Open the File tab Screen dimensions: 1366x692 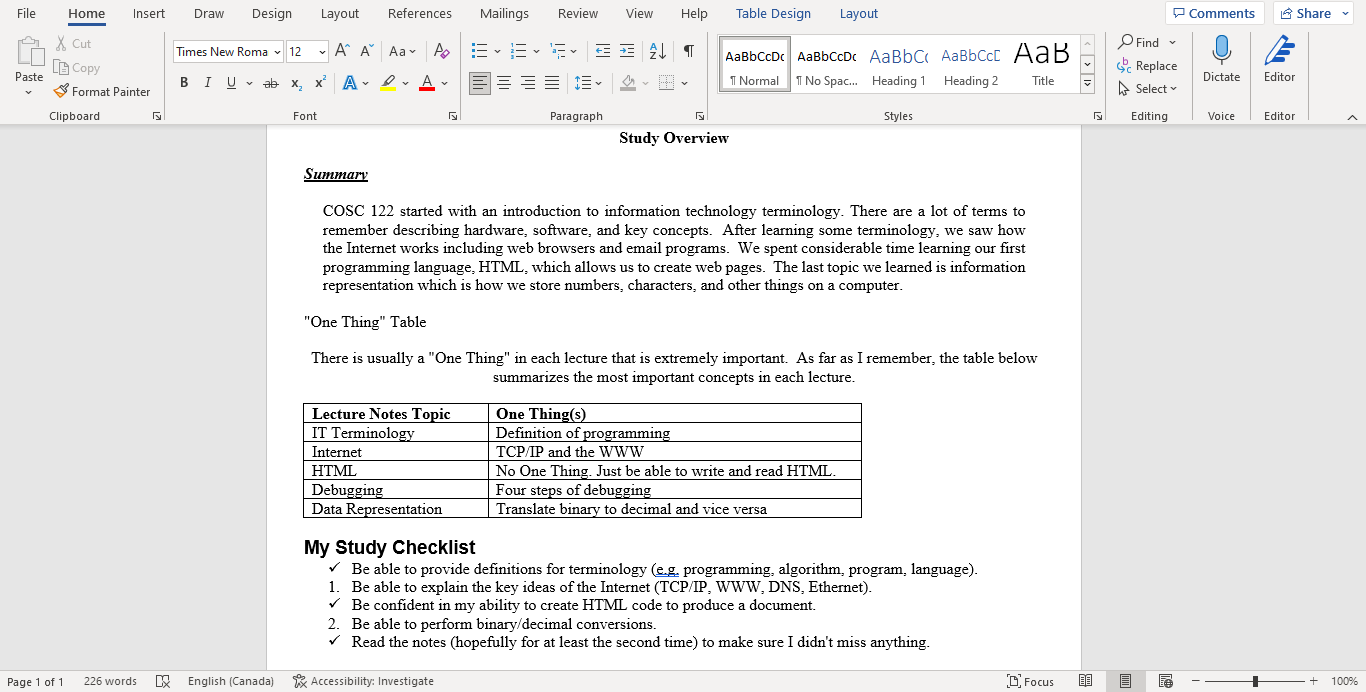coord(26,14)
